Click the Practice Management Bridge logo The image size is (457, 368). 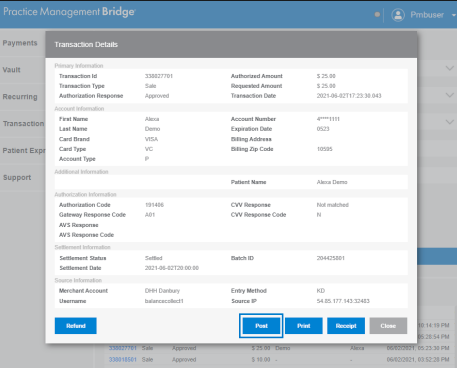tap(69, 12)
